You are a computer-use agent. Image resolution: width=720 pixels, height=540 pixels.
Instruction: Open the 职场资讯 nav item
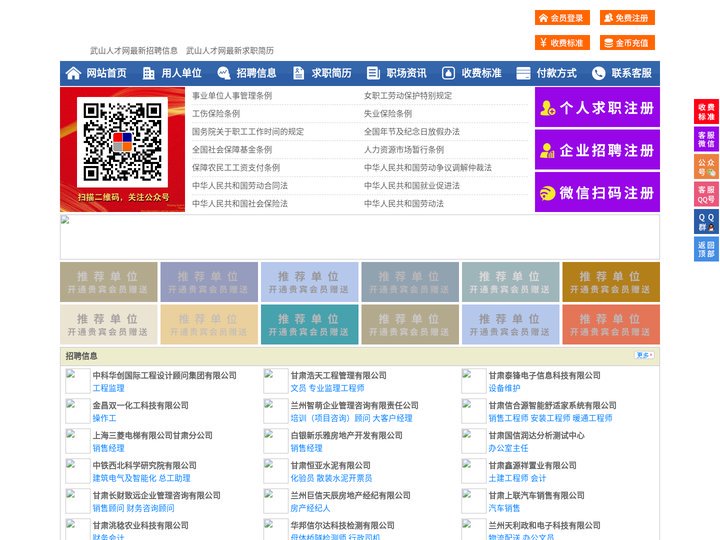[397, 73]
